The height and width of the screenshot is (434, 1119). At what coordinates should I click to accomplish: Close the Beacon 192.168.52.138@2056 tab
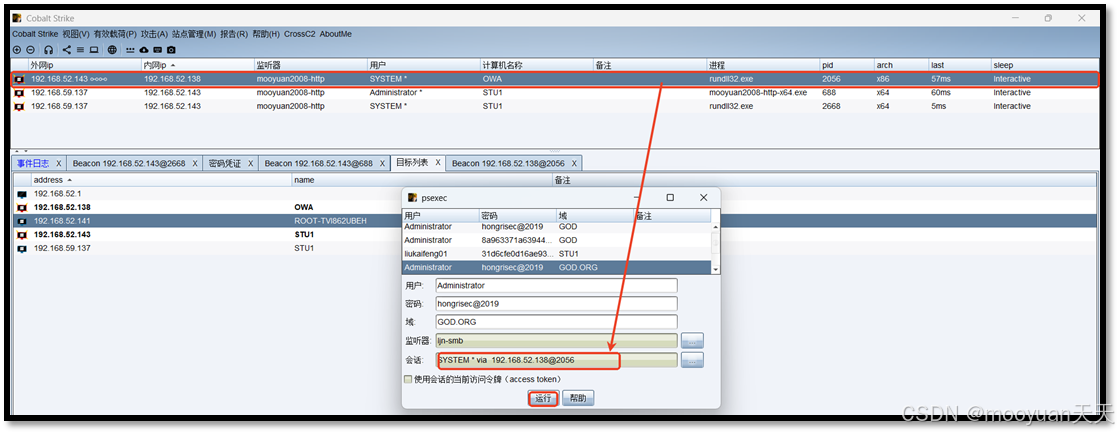click(x=574, y=163)
